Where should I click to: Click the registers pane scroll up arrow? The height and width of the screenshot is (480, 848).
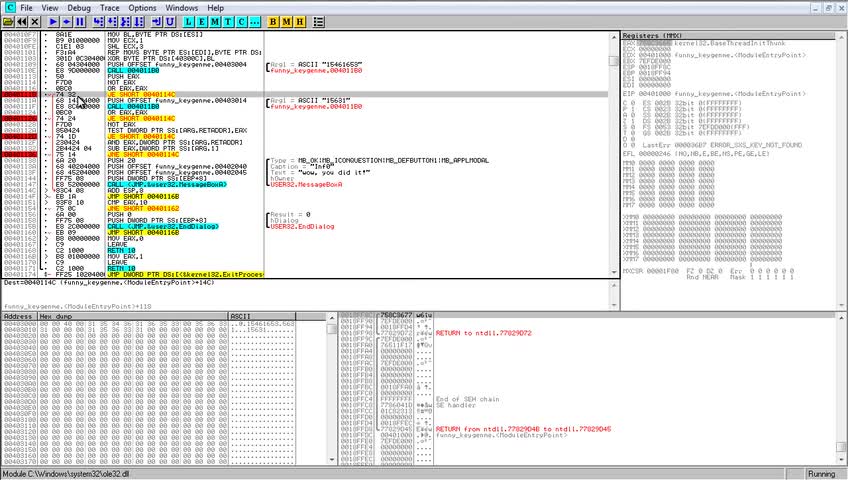point(841,37)
